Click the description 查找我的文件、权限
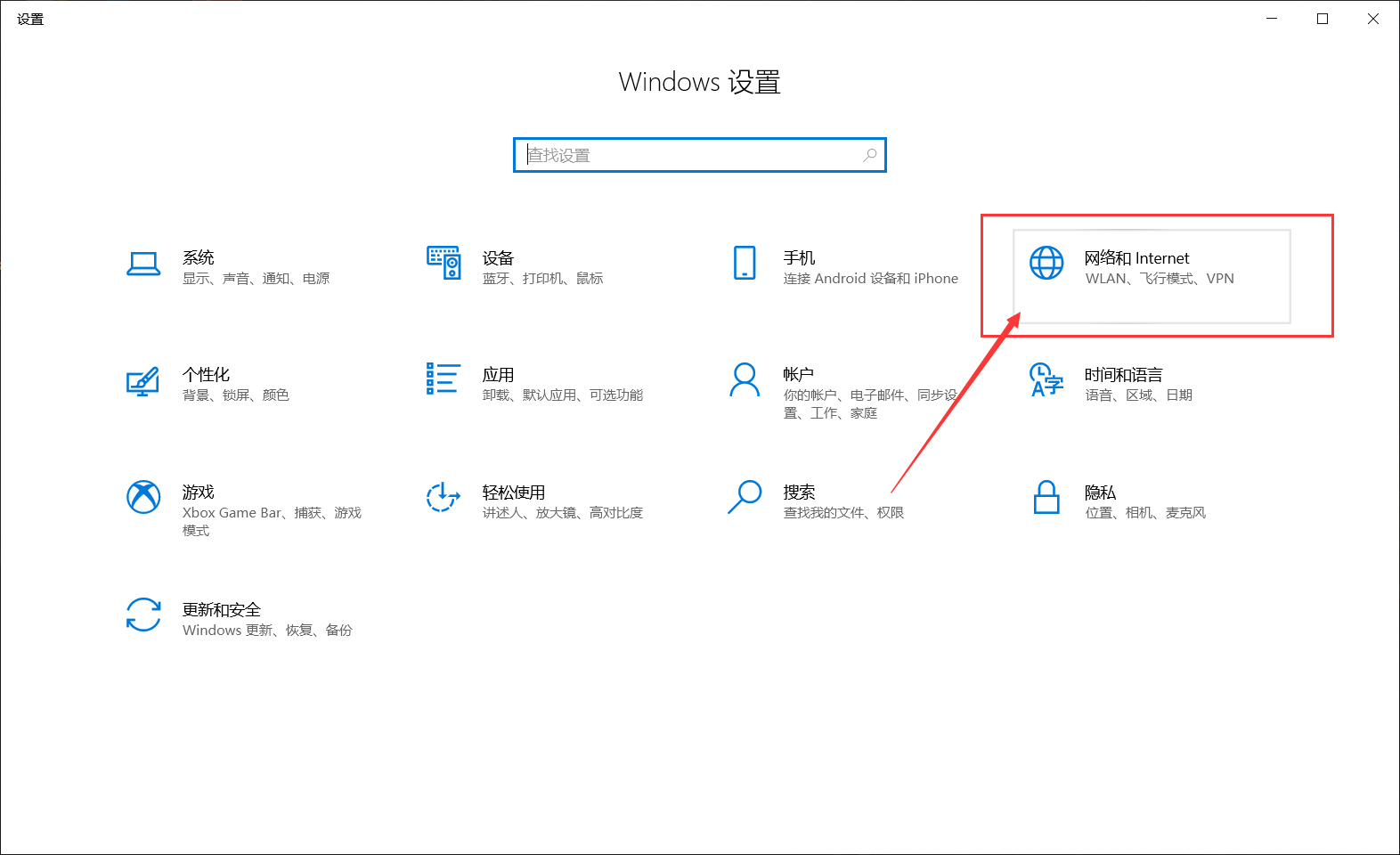This screenshot has width=1400, height=855. pyautogui.click(x=844, y=513)
